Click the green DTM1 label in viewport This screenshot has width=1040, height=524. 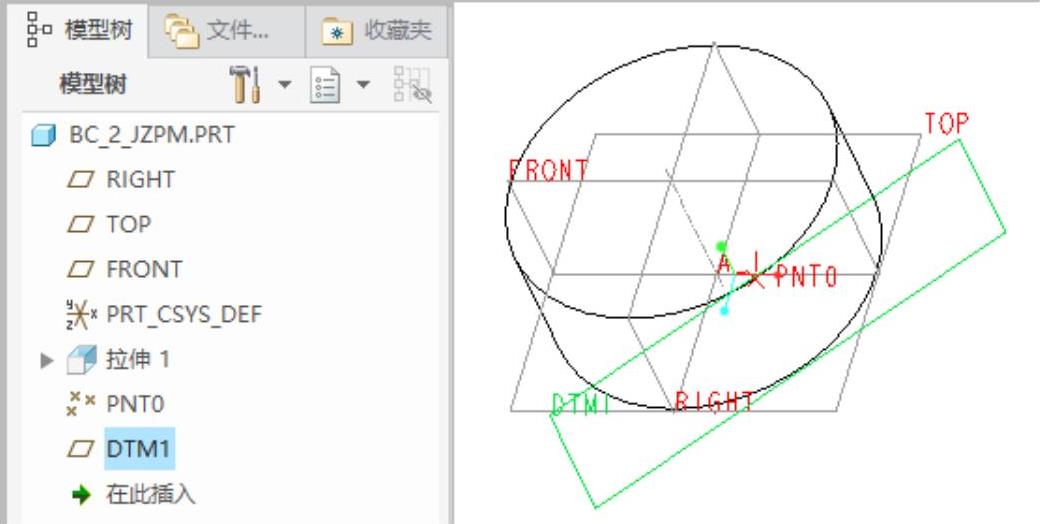coord(581,405)
